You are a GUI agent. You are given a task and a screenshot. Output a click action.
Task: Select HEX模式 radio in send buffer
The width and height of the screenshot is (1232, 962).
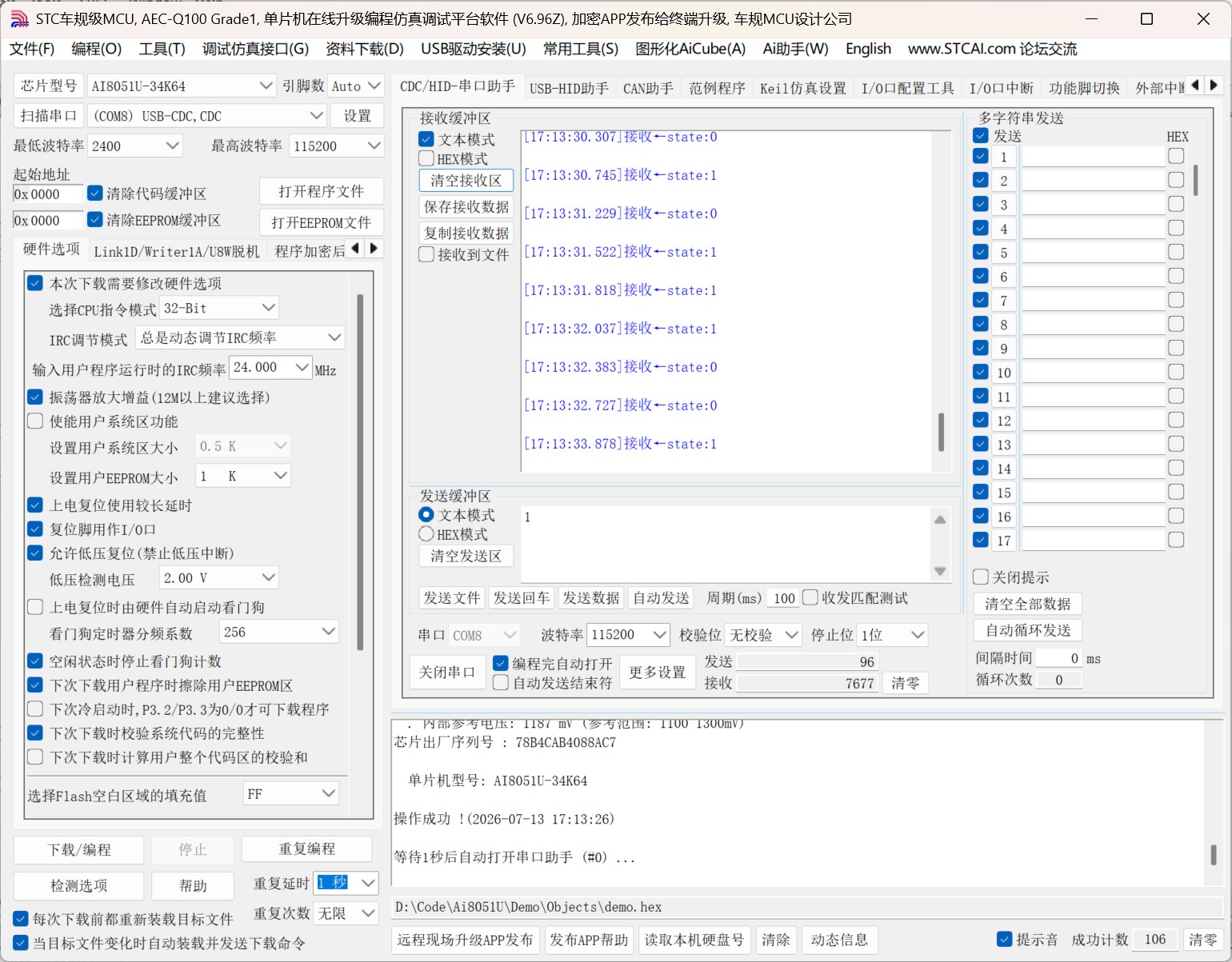point(426,533)
